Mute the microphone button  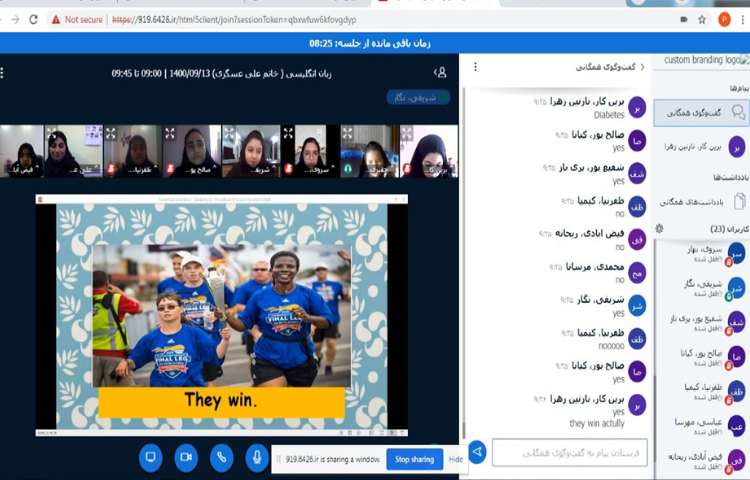(x=256, y=457)
